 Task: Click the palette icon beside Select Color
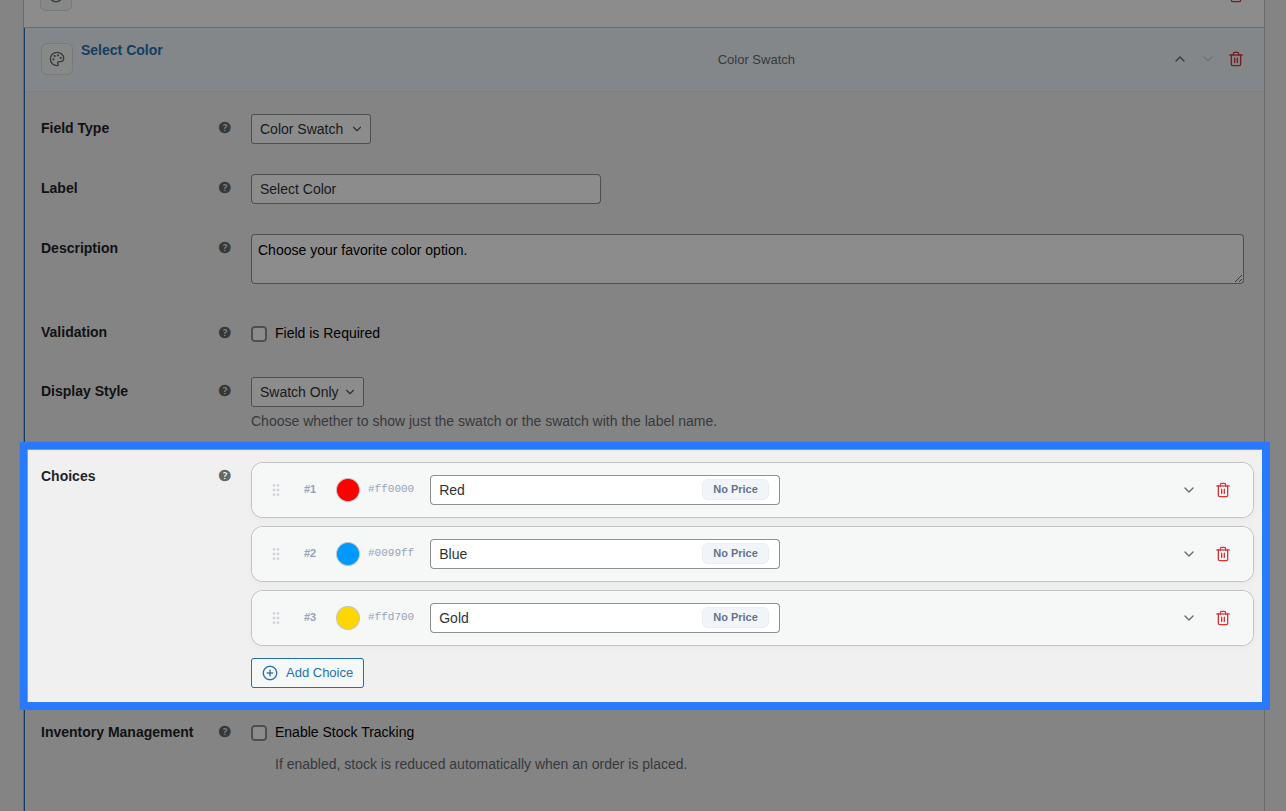(57, 59)
